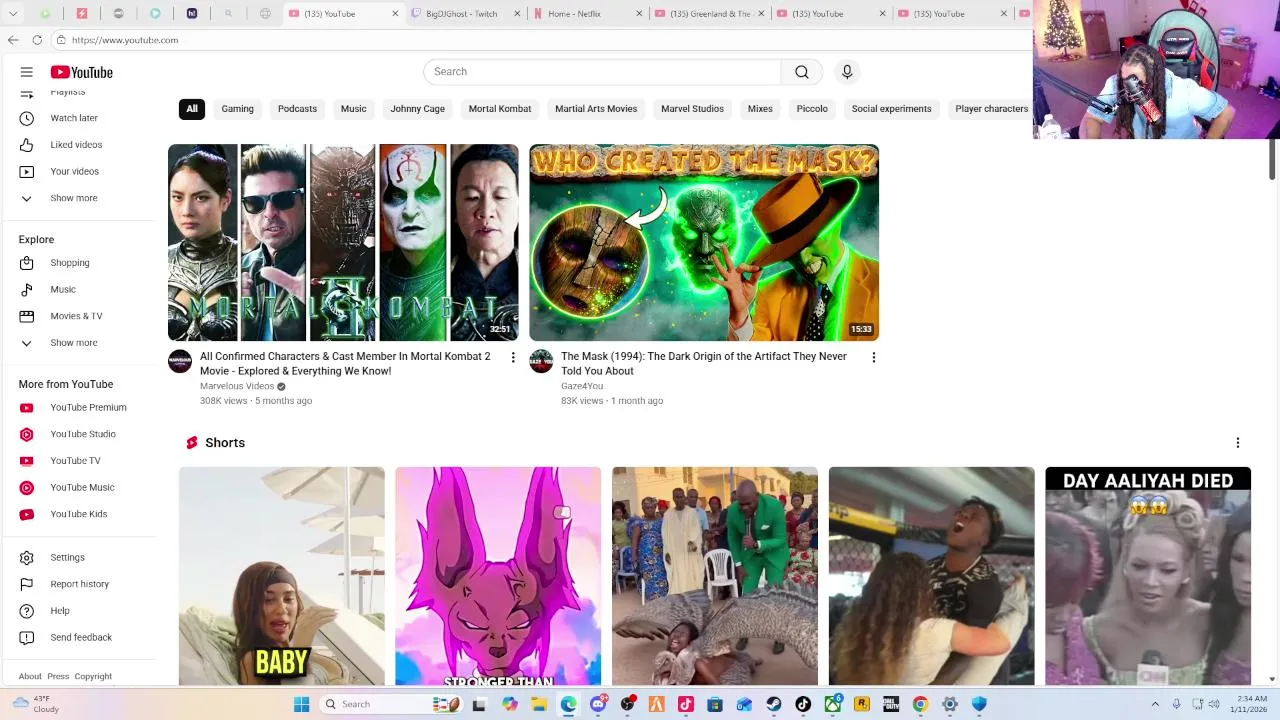The image size is (1280, 720).
Task: Select the Music filter chip
Action: click(353, 109)
